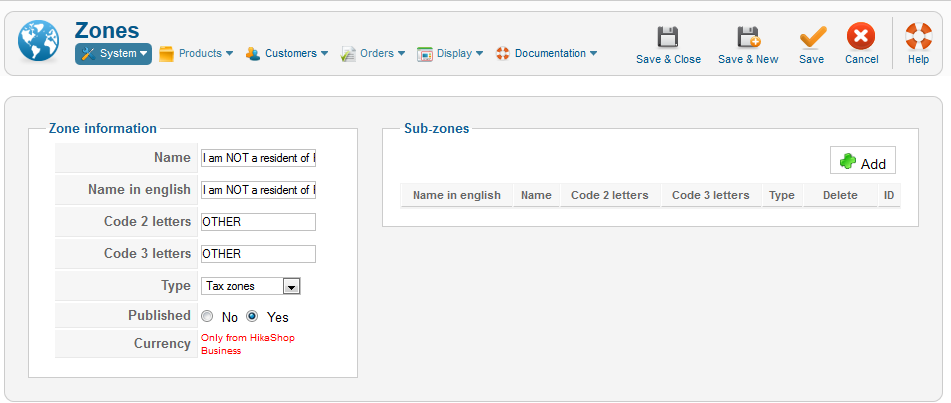Focus the Code 3 letters field

coord(258,254)
